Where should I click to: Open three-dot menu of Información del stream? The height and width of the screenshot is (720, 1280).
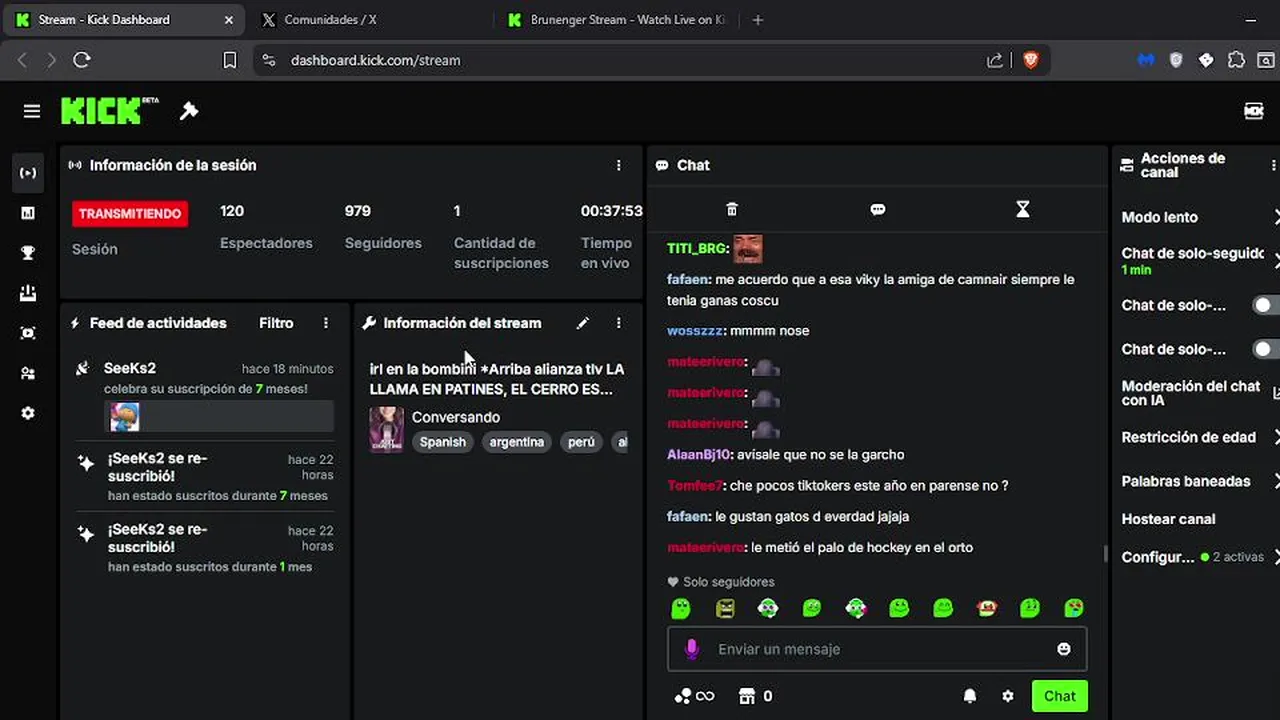click(618, 323)
